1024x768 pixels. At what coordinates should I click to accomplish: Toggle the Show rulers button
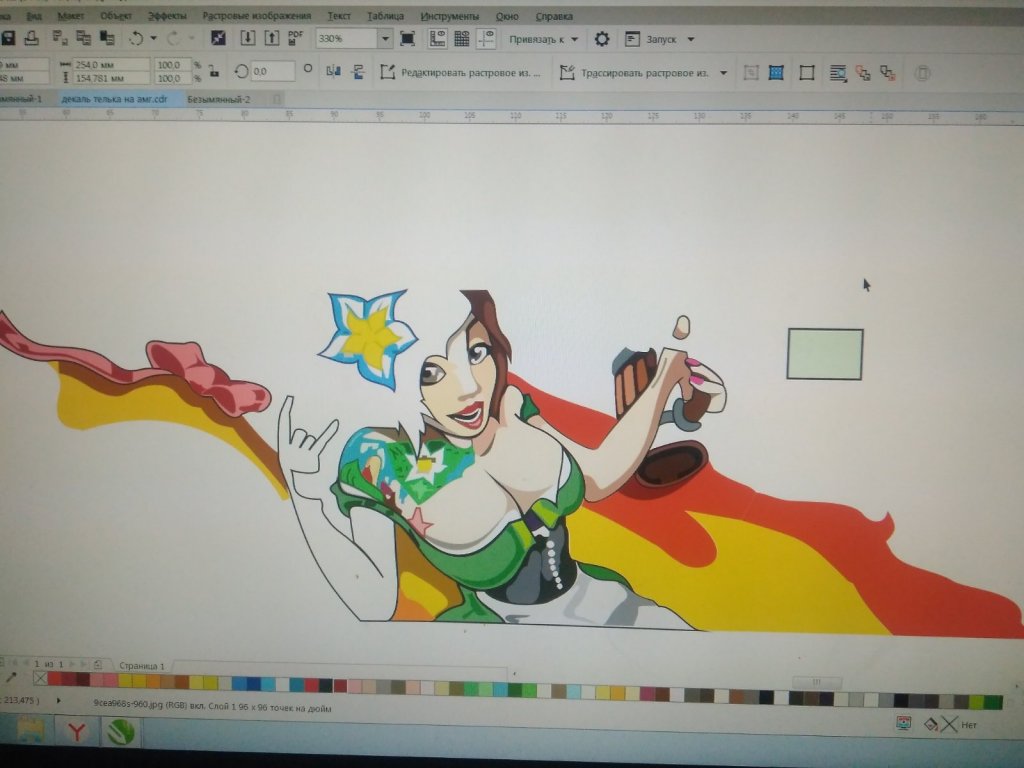[437, 39]
